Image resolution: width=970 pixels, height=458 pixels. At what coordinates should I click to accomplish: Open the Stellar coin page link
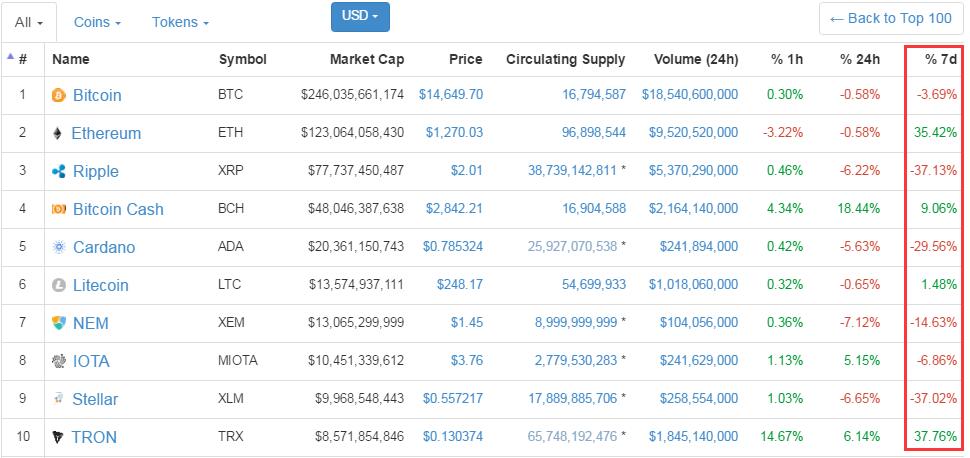pos(95,400)
